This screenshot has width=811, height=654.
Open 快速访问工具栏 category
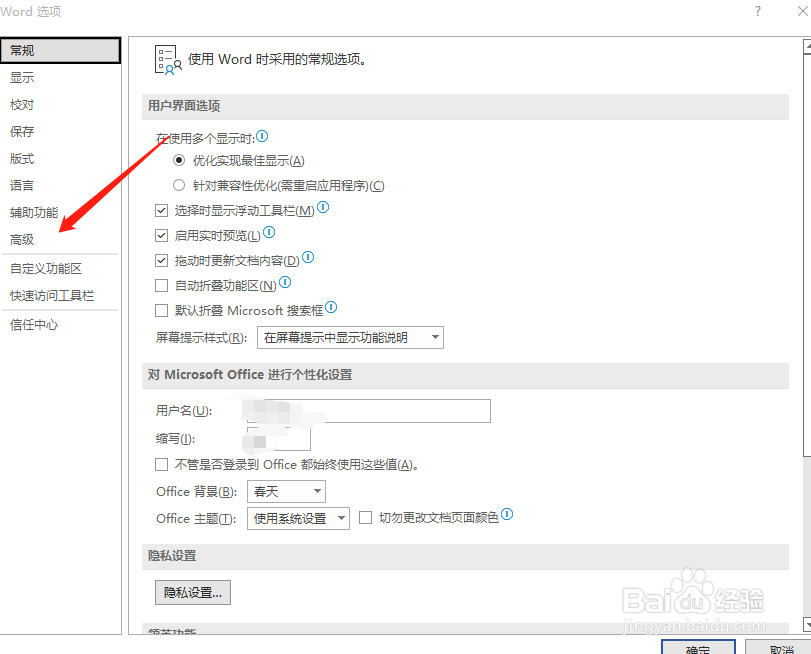61,295
